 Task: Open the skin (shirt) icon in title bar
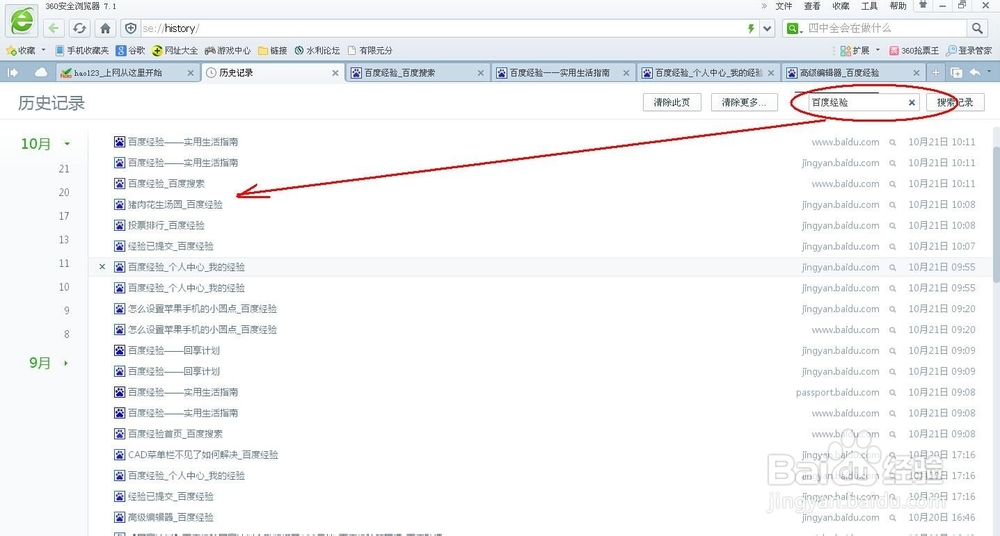tap(922, 5)
